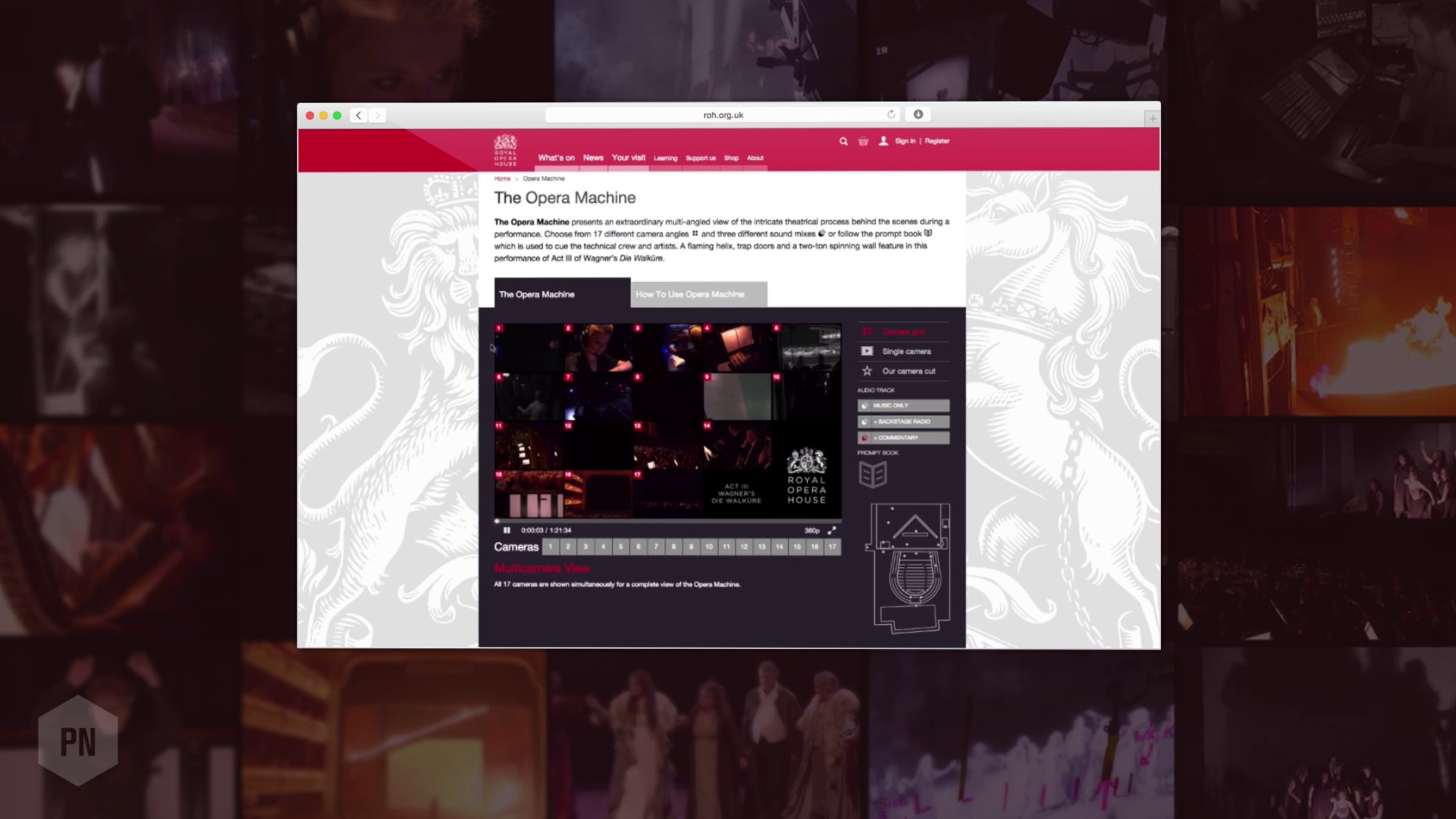This screenshot has width=1456, height=819.
Task: Click the Royal Opera House logo
Action: point(505,150)
